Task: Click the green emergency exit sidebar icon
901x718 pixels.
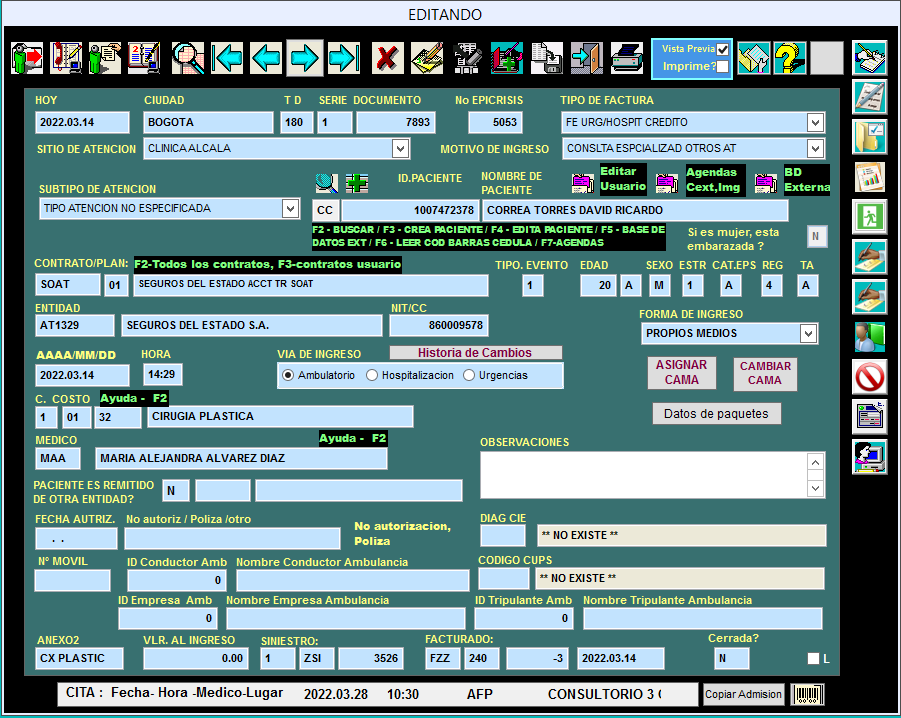Action: 869,217
